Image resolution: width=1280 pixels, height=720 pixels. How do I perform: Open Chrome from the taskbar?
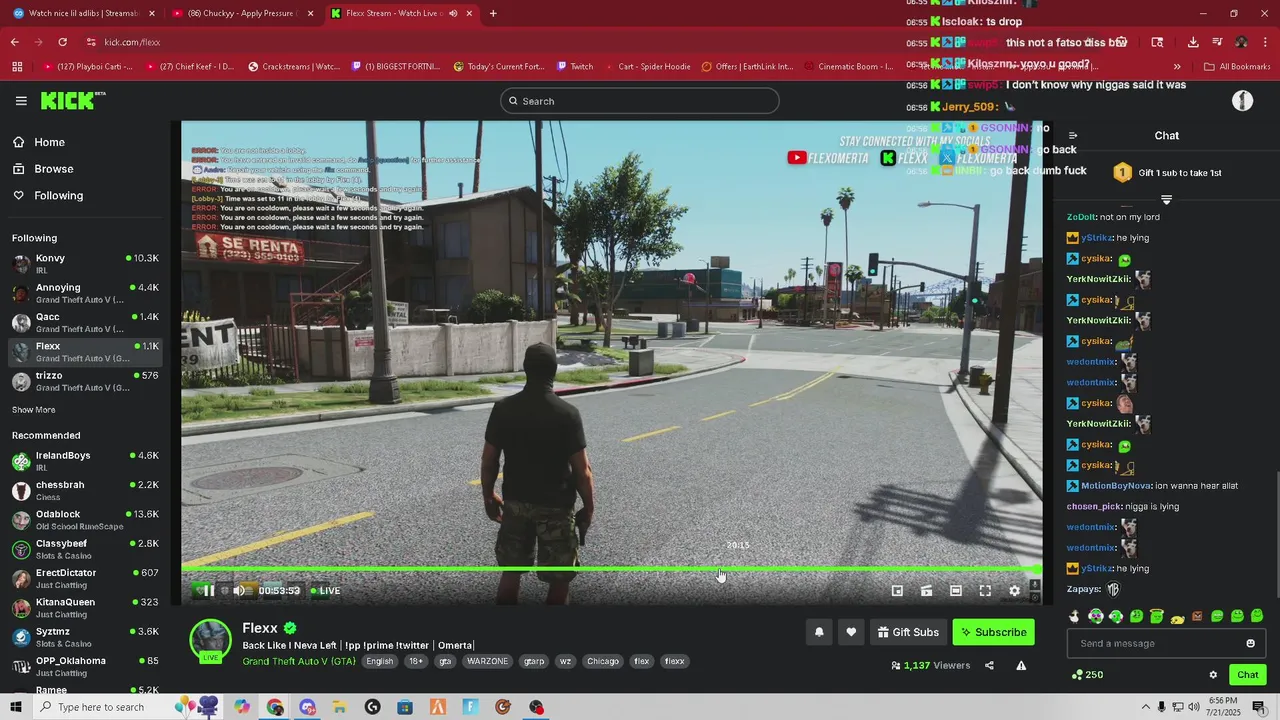click(x=275, y=707)
